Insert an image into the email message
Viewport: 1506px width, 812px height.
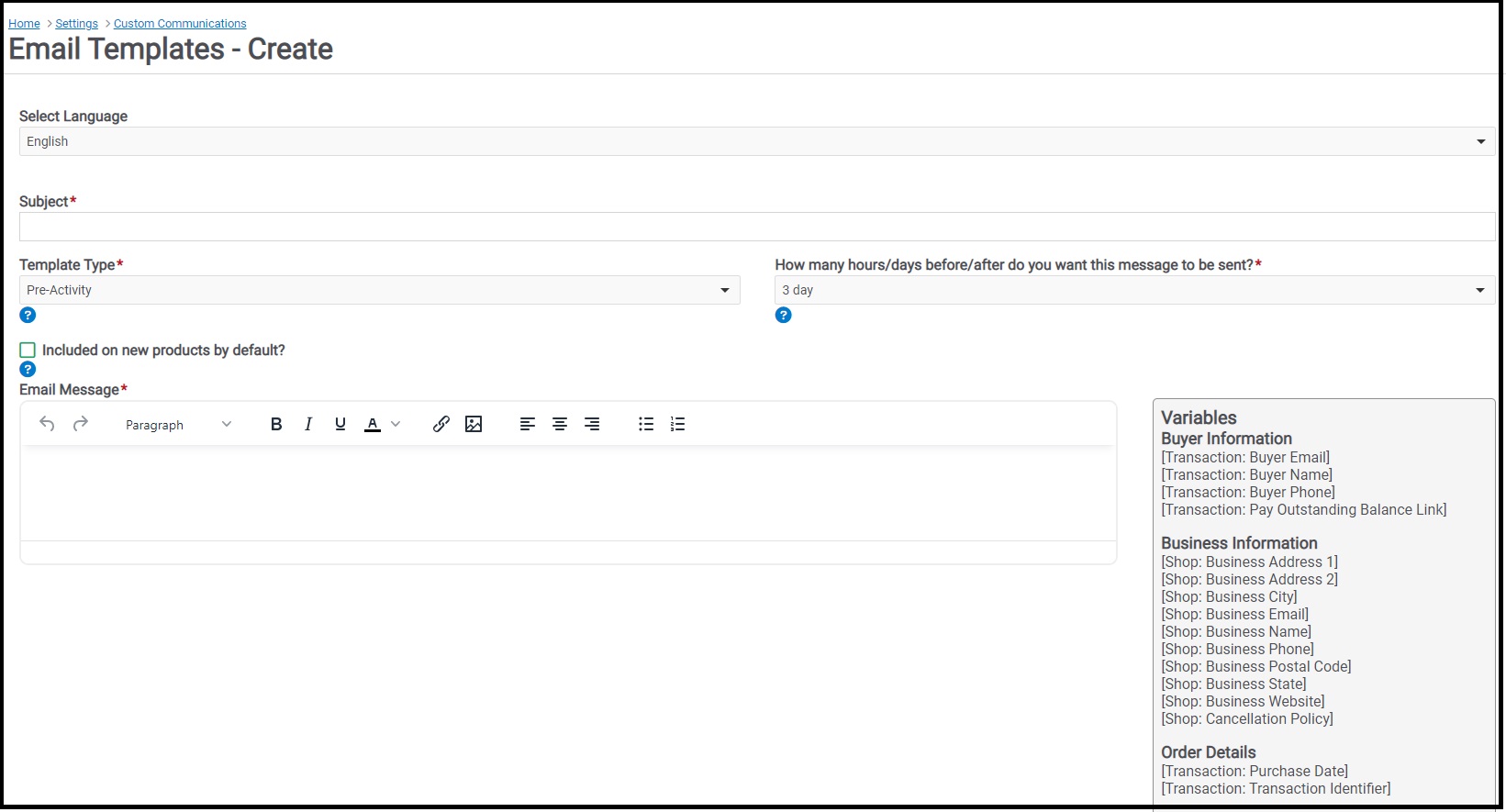tap(474, 424)
